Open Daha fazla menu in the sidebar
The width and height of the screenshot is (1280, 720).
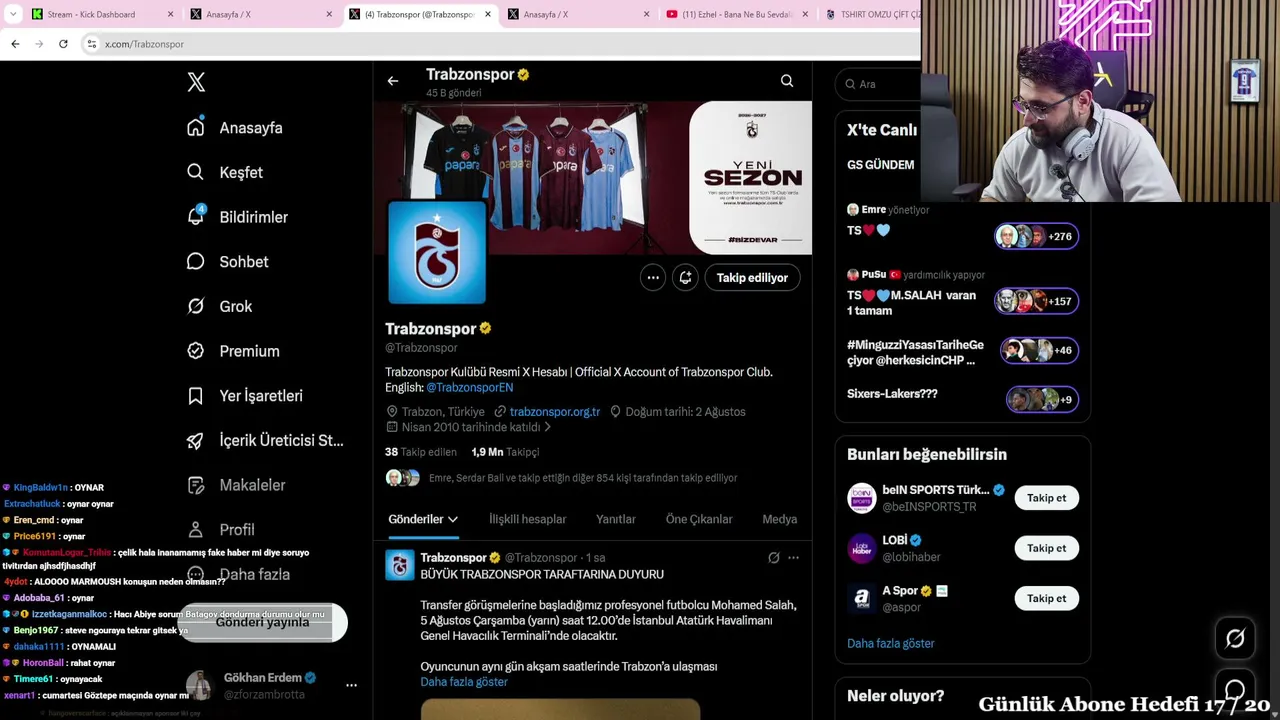click(238, 575)
